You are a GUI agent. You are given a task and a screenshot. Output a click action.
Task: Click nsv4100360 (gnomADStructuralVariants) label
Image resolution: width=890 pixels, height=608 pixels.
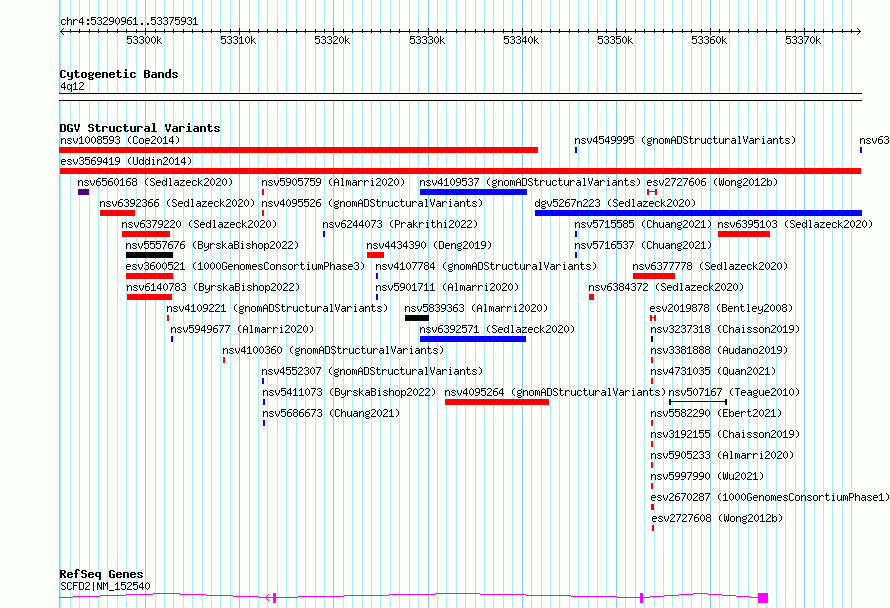click(333, 350)
